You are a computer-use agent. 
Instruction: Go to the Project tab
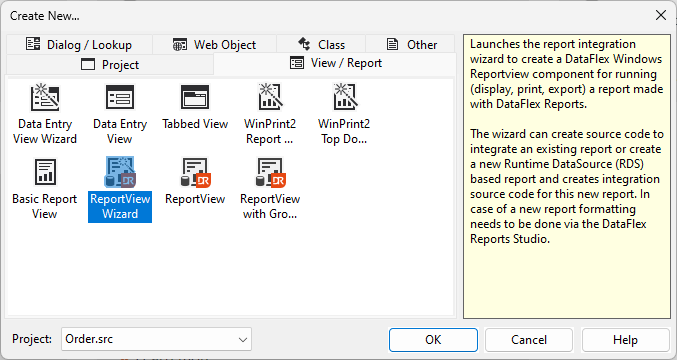(x=110, y=65)
